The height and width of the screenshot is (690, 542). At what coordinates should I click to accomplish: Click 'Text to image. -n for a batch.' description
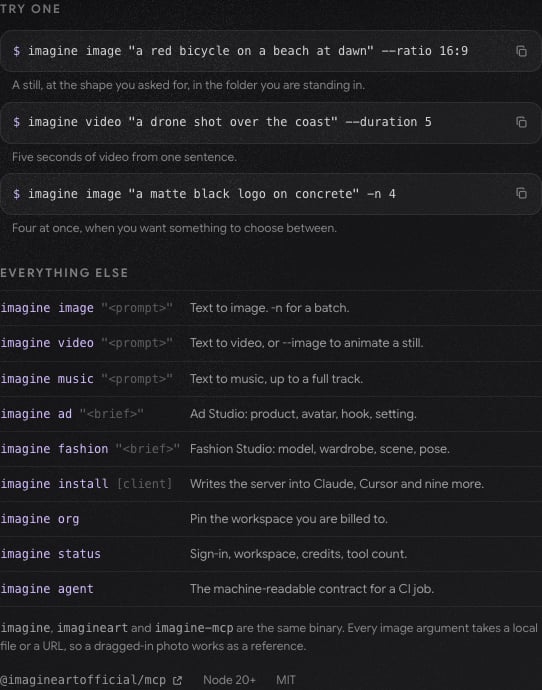click(x=270, y=308)
